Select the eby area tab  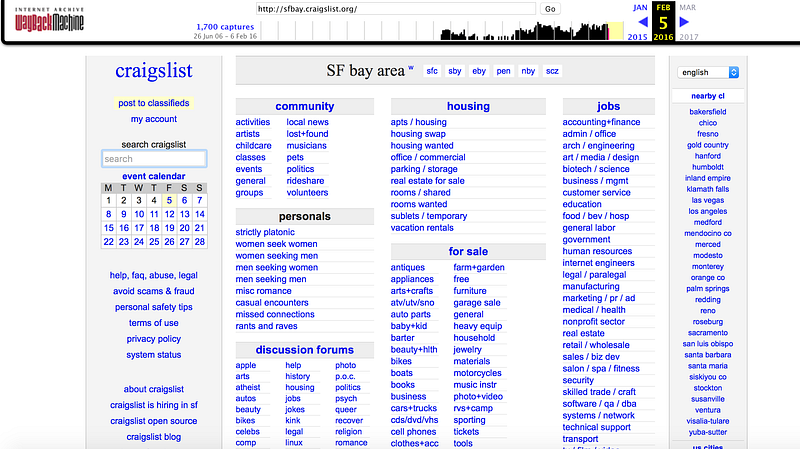pos(479,71)
